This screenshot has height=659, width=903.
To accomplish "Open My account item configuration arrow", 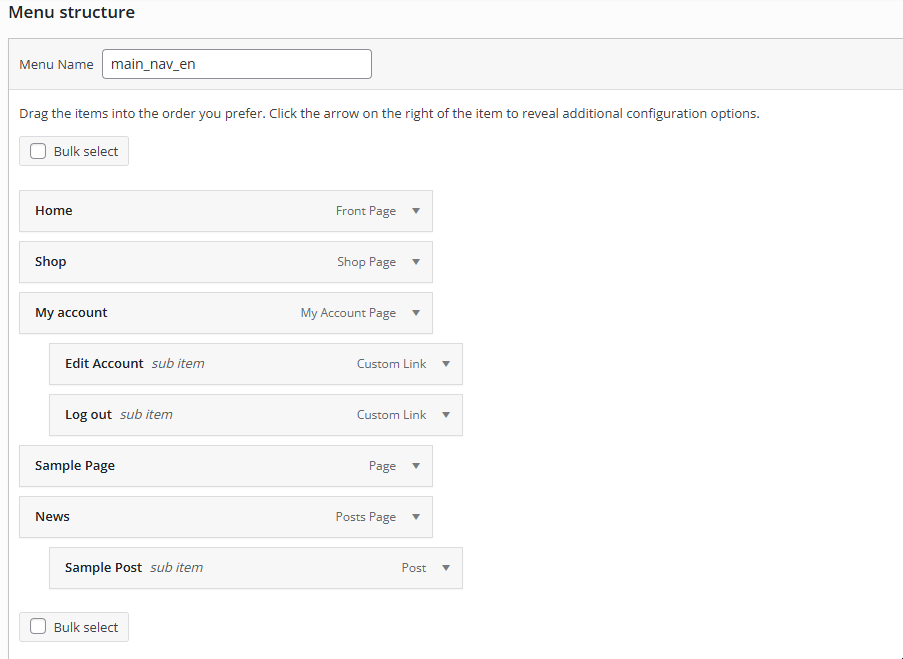I will (416, 313).
